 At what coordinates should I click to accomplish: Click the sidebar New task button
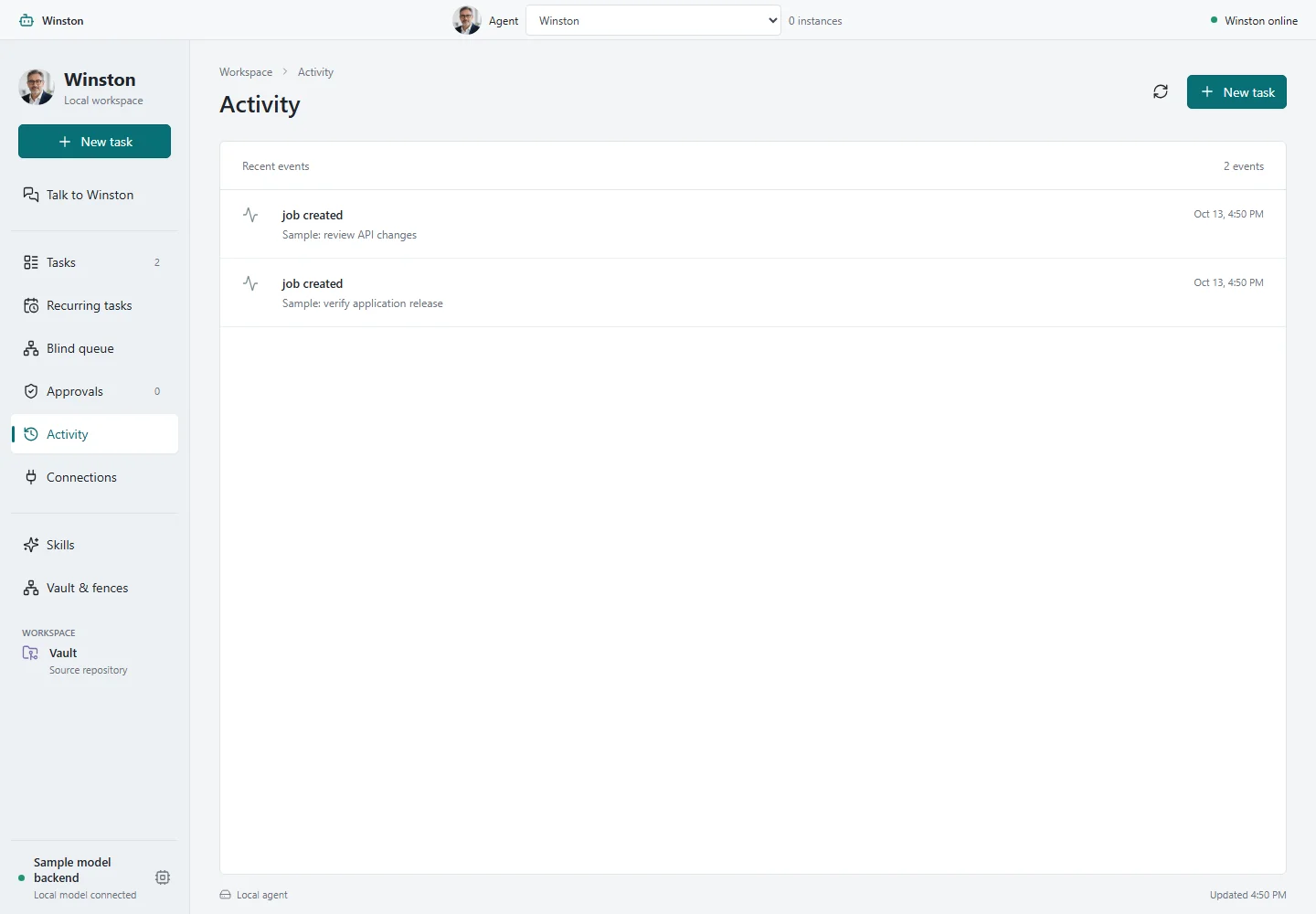[x=94, y=142]
